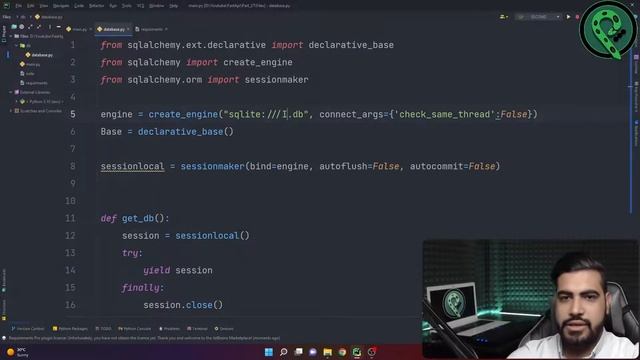The width and height of the screenshot is (640, 360).
Task: Open the Windows Start menu
Action: click(269, 352)
